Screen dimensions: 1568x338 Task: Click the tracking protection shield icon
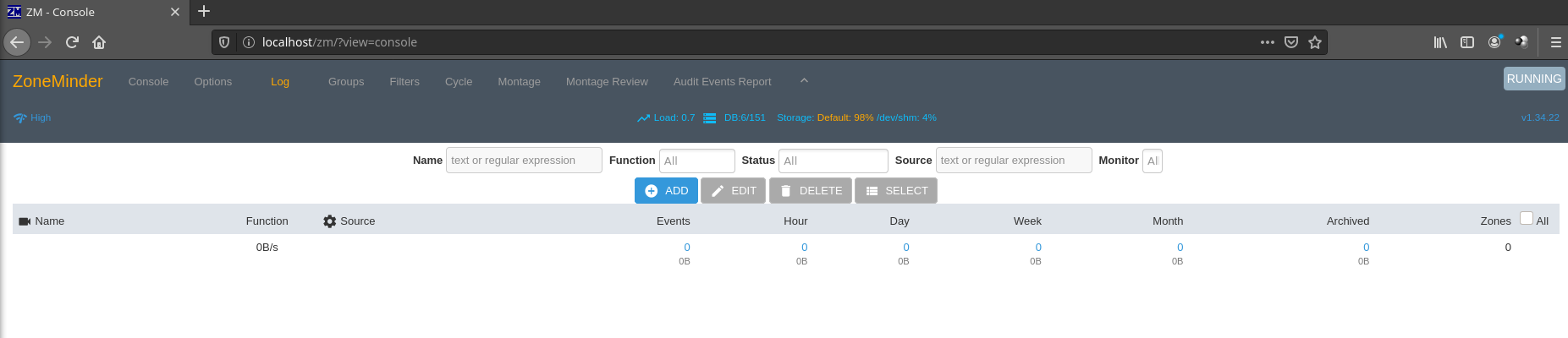tap(224, 42)
